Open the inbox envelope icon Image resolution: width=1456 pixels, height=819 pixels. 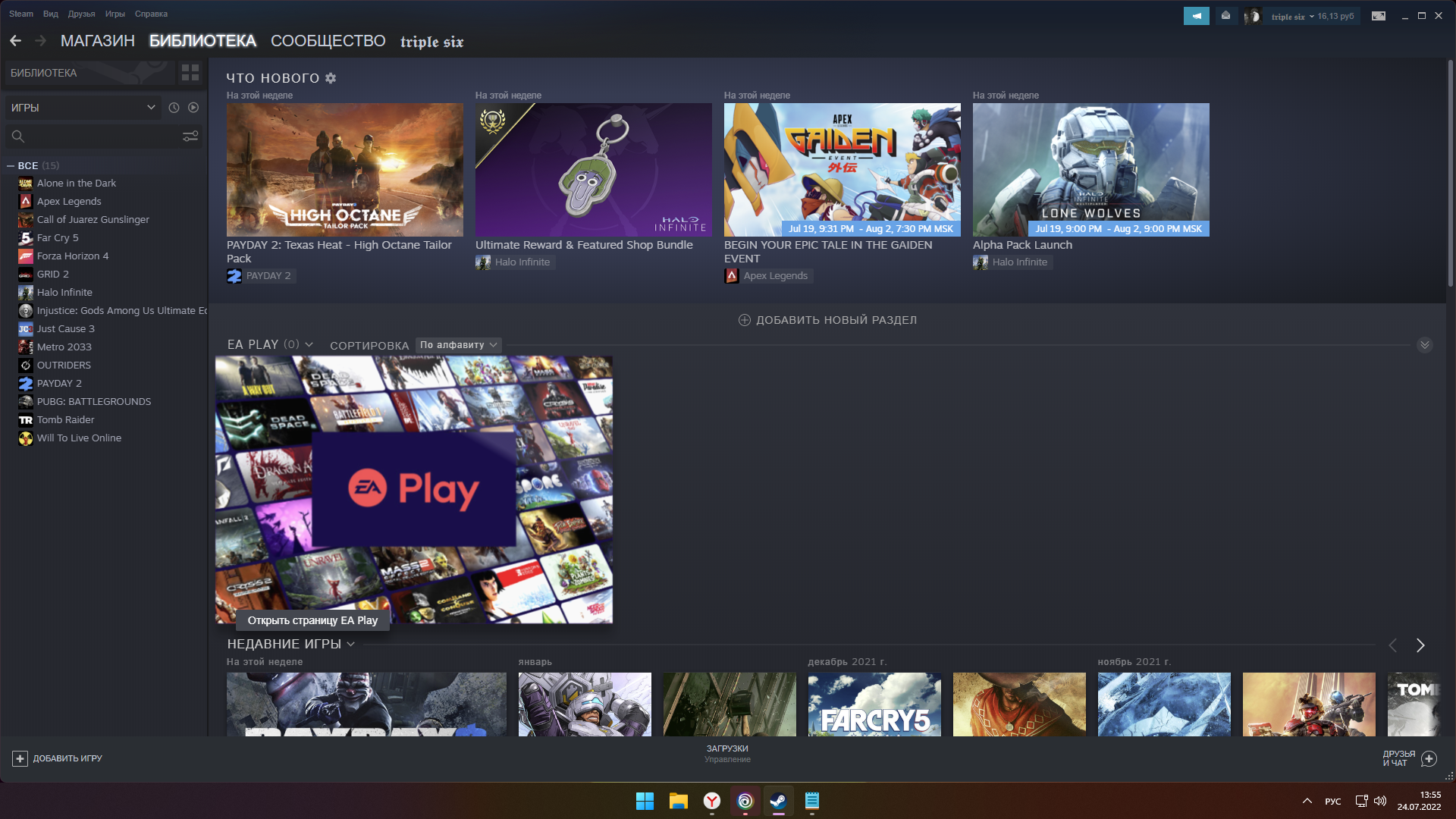(x=1225, y=16)
